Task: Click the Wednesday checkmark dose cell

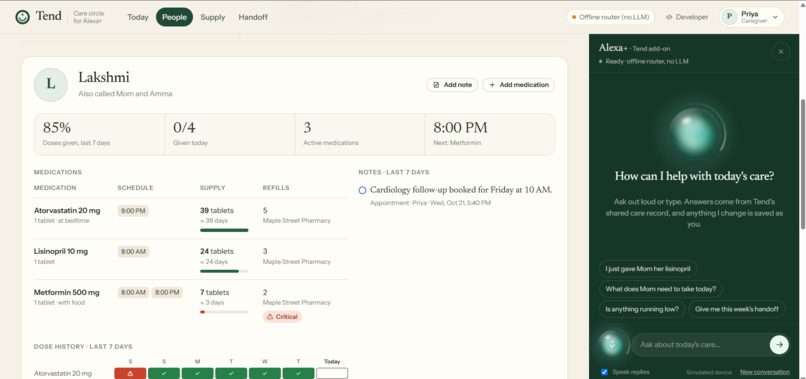Action: coord(265,373)
